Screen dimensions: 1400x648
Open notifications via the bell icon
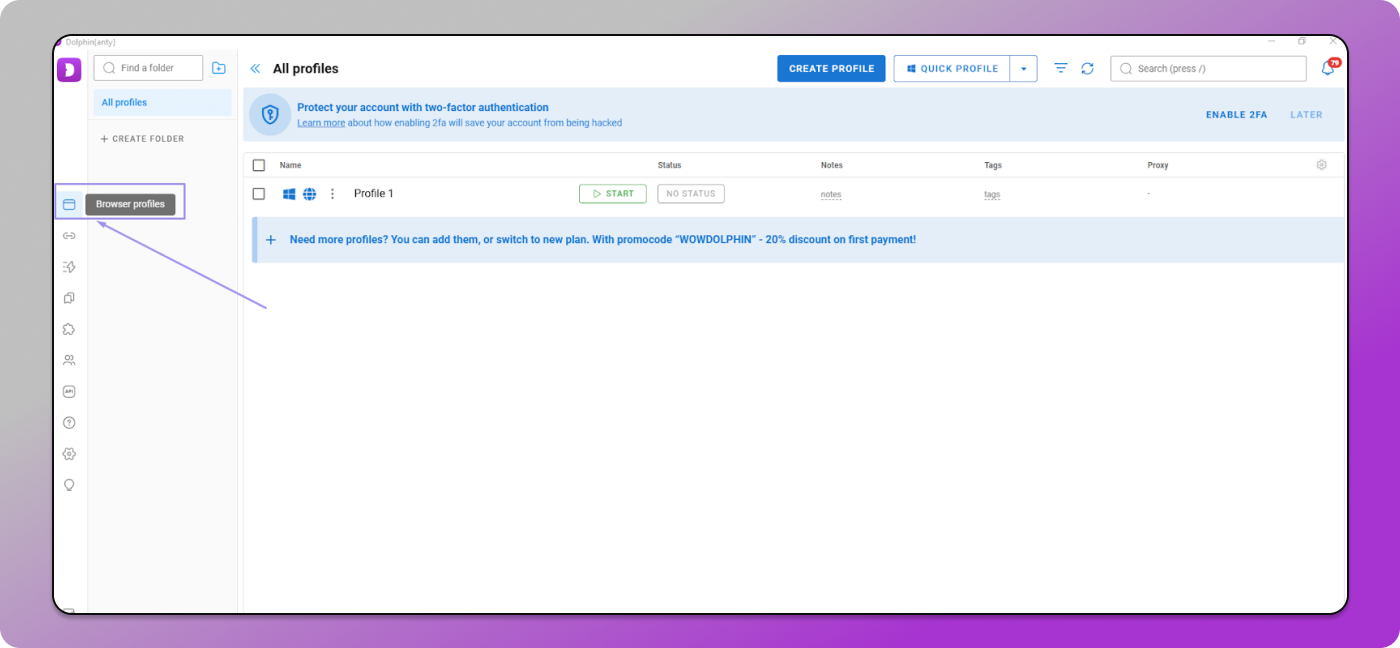click(1328, 68)
